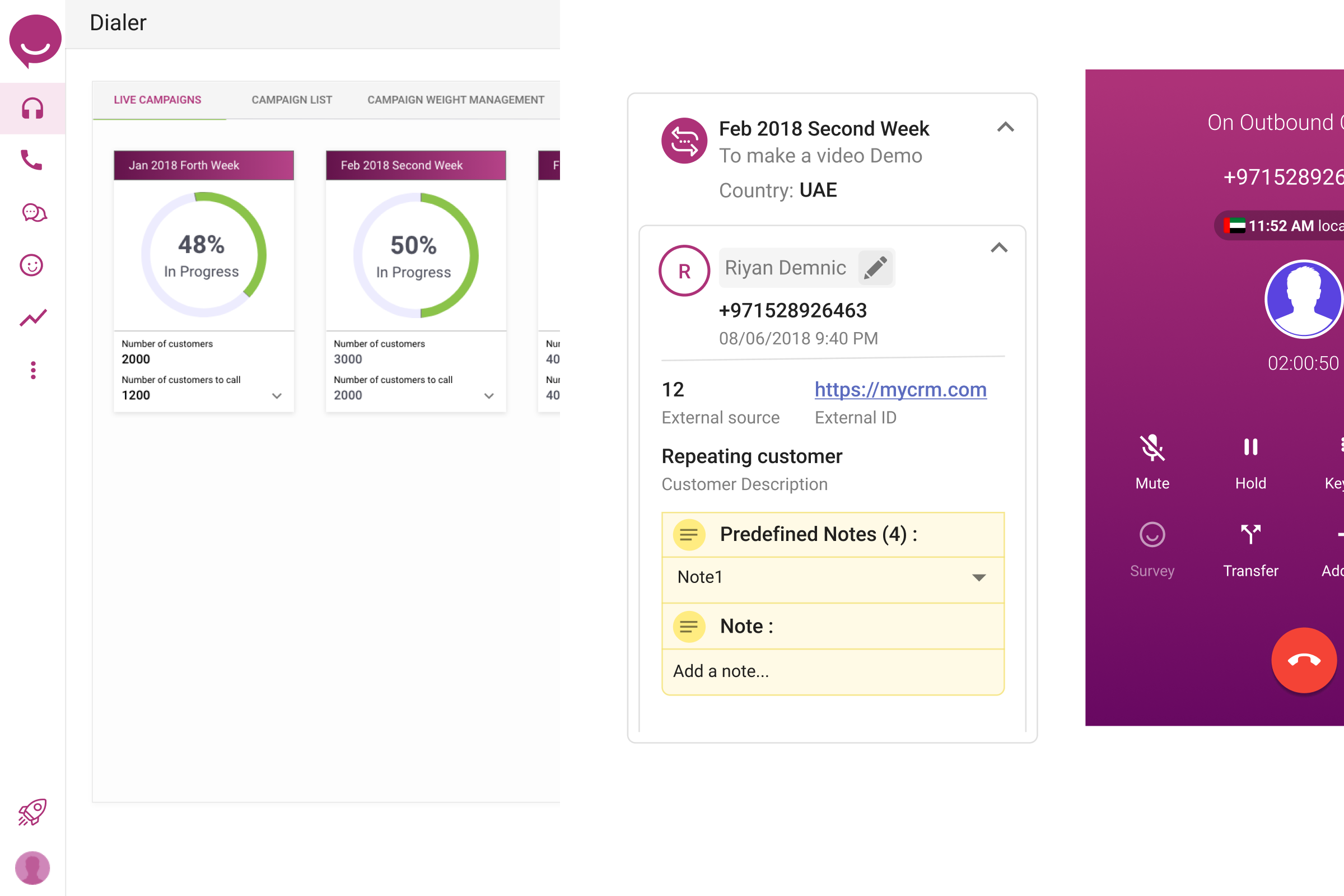This screenshot has height=896, width=1344.
Task: Expand the Jan 2018 Forth Week card
Action: point(277,395)
